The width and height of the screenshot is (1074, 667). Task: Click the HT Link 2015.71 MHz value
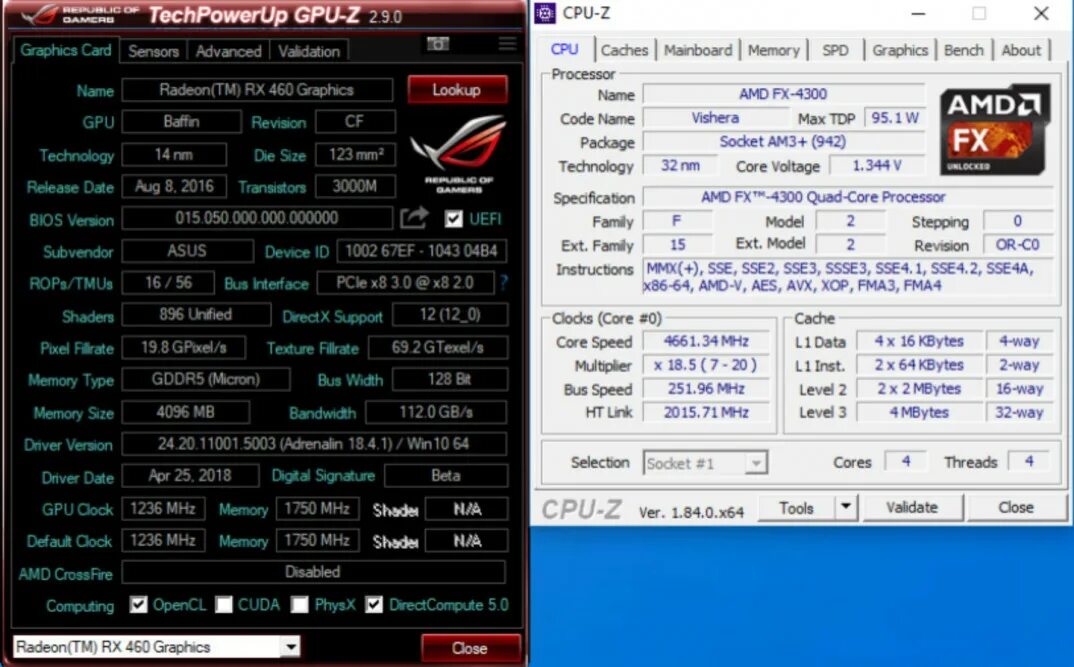click(x=705, y=412)
